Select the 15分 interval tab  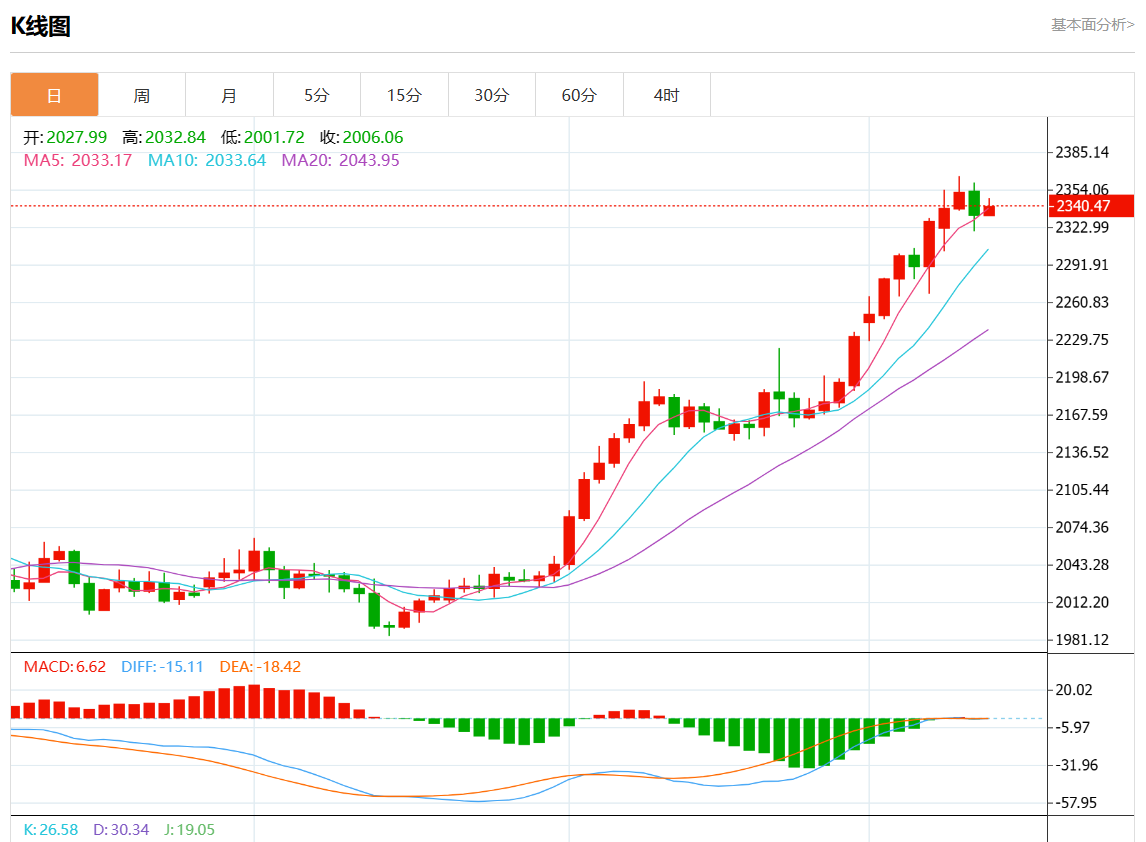(x=404, y=95)
